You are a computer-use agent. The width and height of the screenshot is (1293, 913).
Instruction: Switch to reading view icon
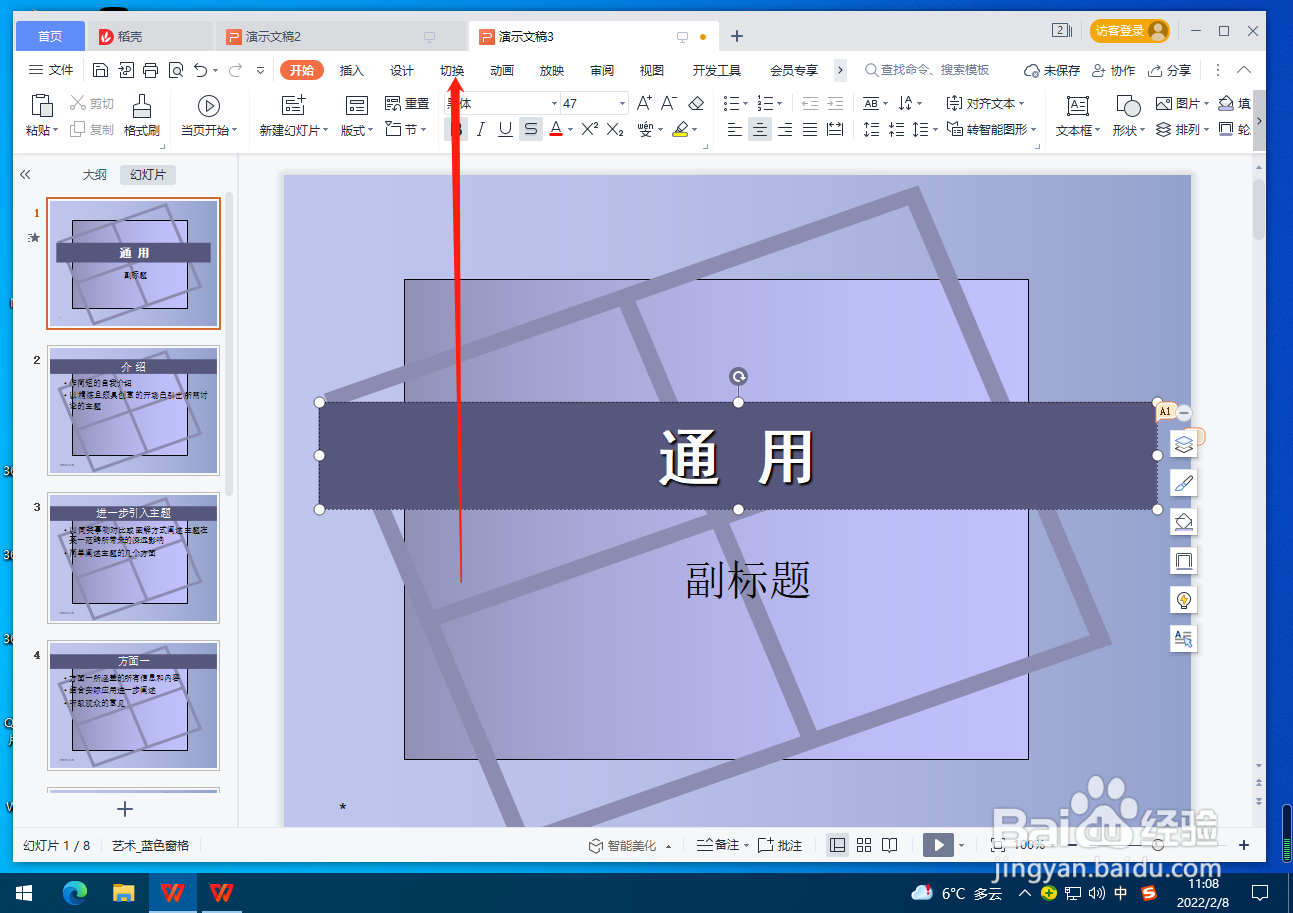[889, 845]
